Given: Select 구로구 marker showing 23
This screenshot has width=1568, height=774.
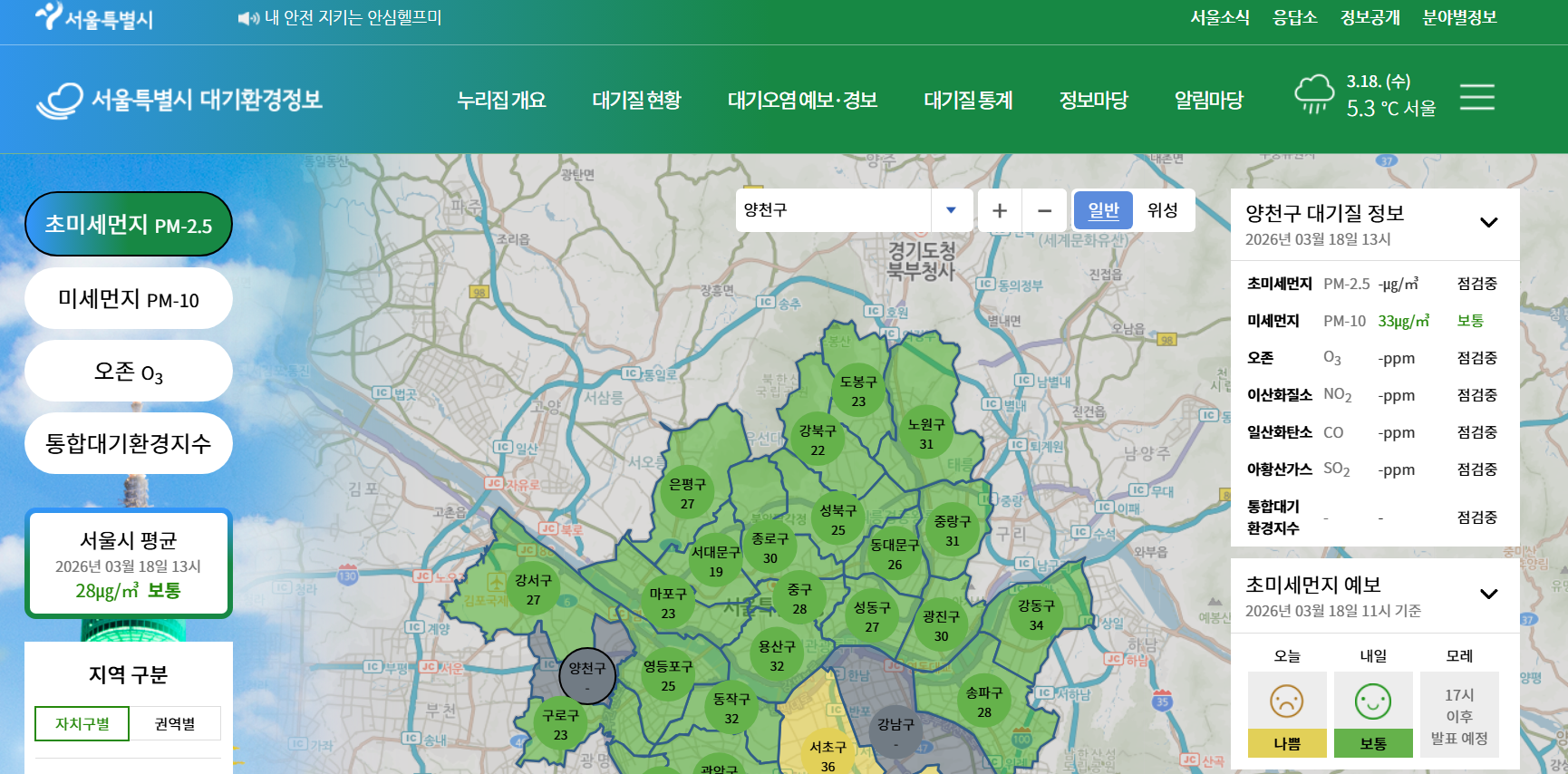Looking at the screenshot, I should (560, 724).
